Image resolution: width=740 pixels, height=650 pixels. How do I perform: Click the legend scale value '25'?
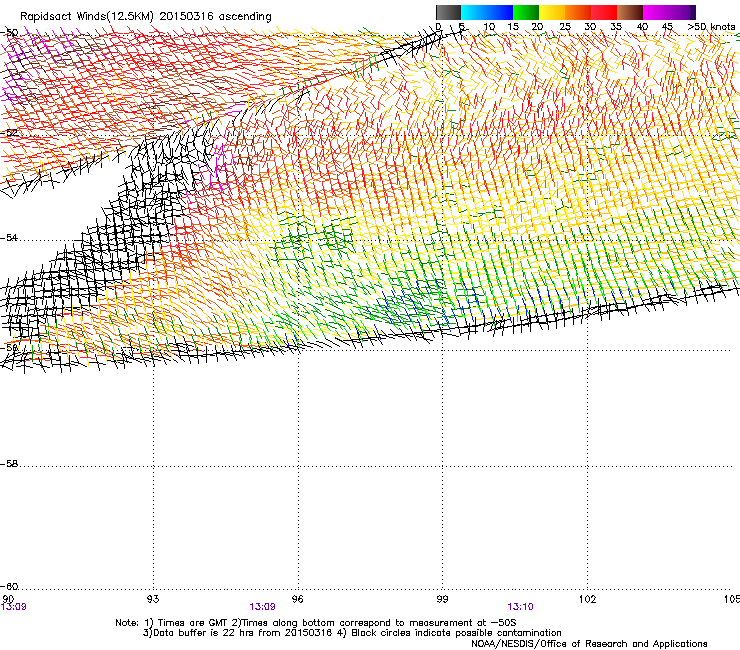coord(565,27)
